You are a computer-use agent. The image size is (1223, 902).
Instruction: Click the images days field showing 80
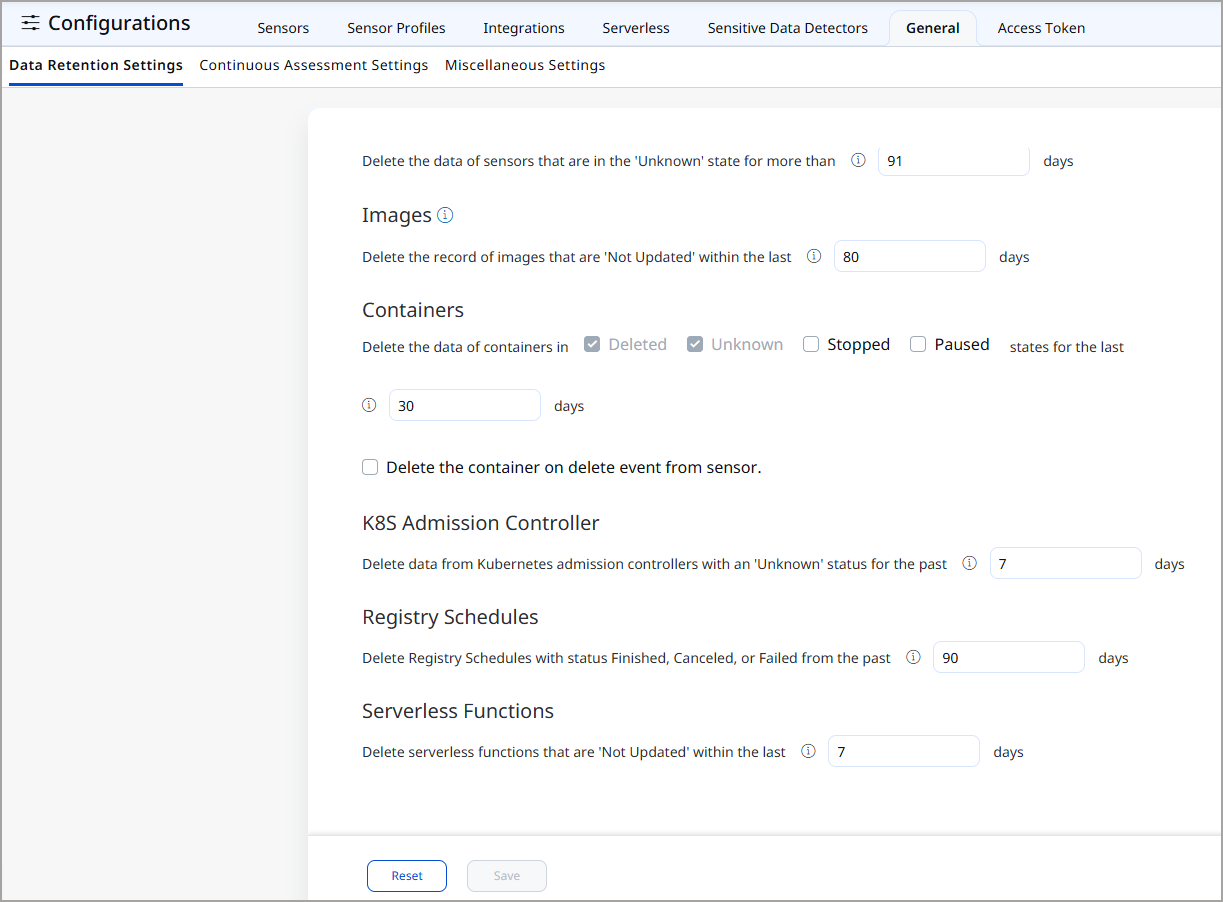[x=910, y=256]
